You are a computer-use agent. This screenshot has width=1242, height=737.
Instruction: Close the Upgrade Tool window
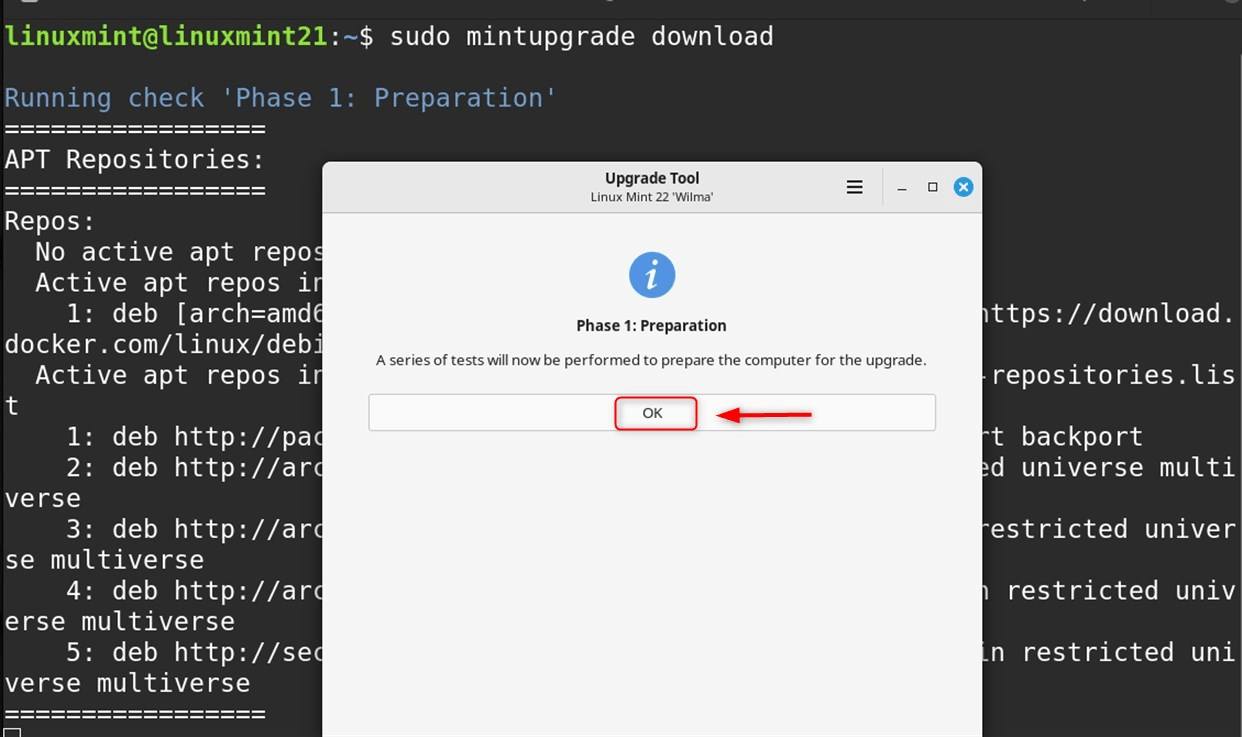pos(963,187)
